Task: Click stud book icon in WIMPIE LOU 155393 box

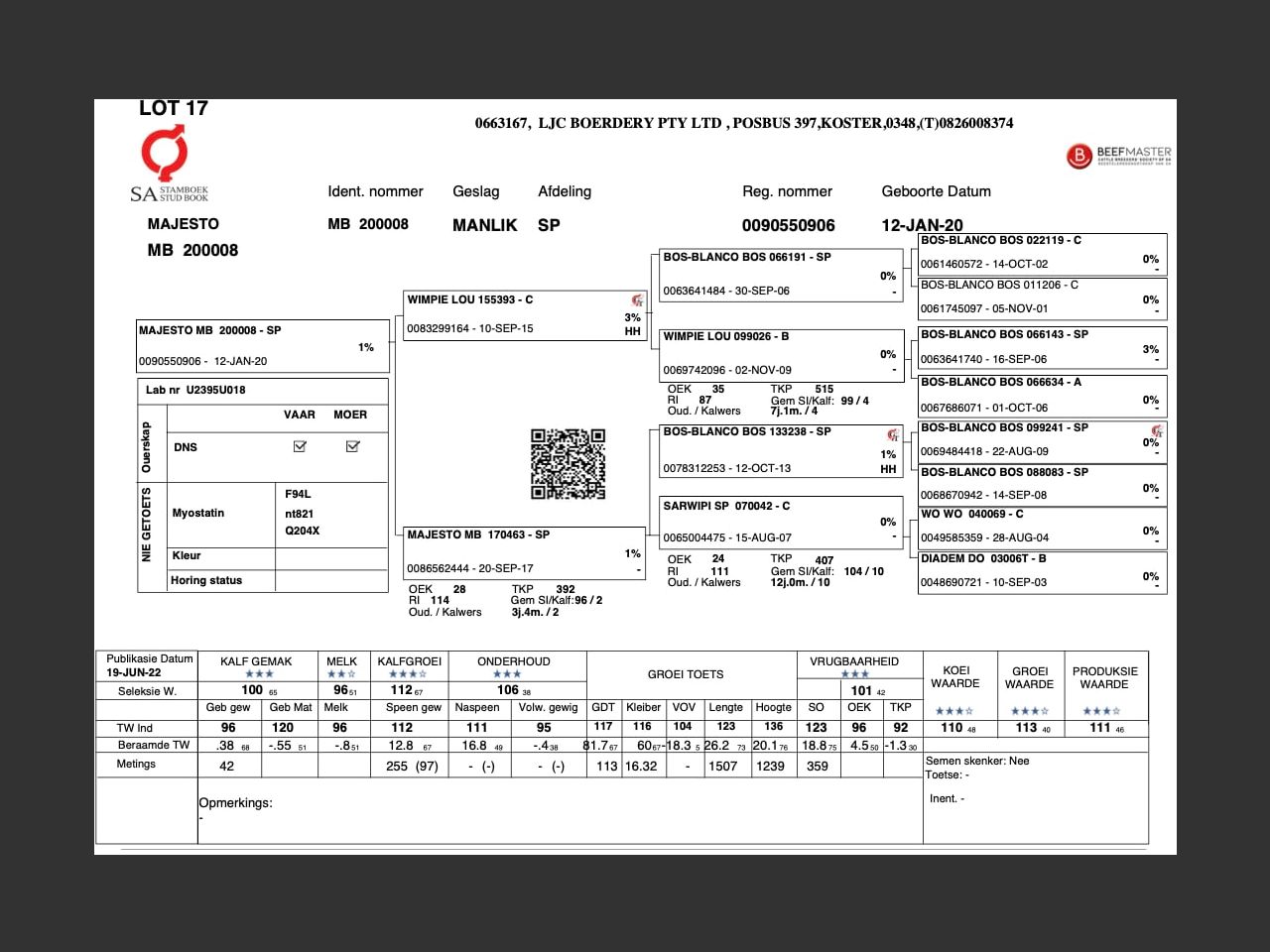Action: 637,300
